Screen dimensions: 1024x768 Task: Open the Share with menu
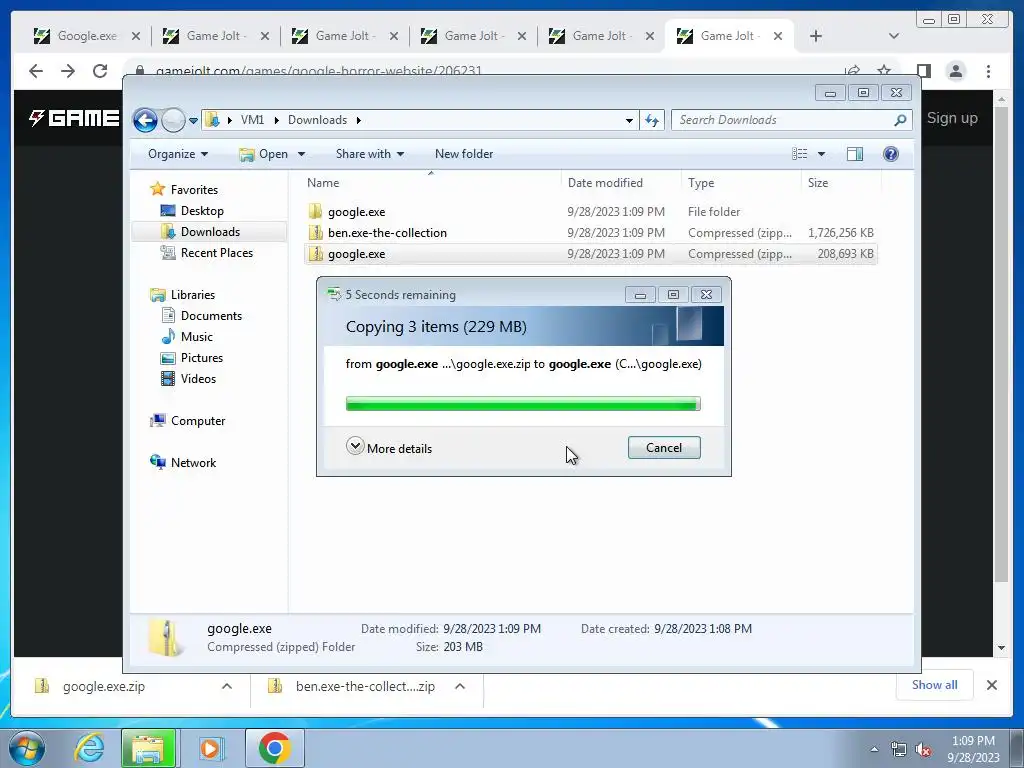click(370, 154)
